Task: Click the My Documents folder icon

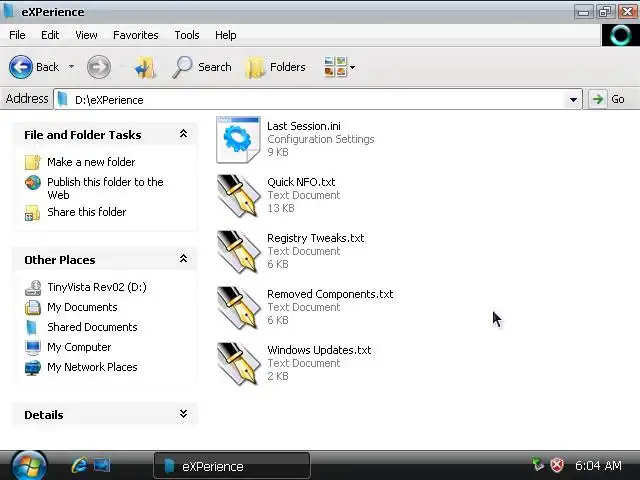Action: [x=33, y=307]
